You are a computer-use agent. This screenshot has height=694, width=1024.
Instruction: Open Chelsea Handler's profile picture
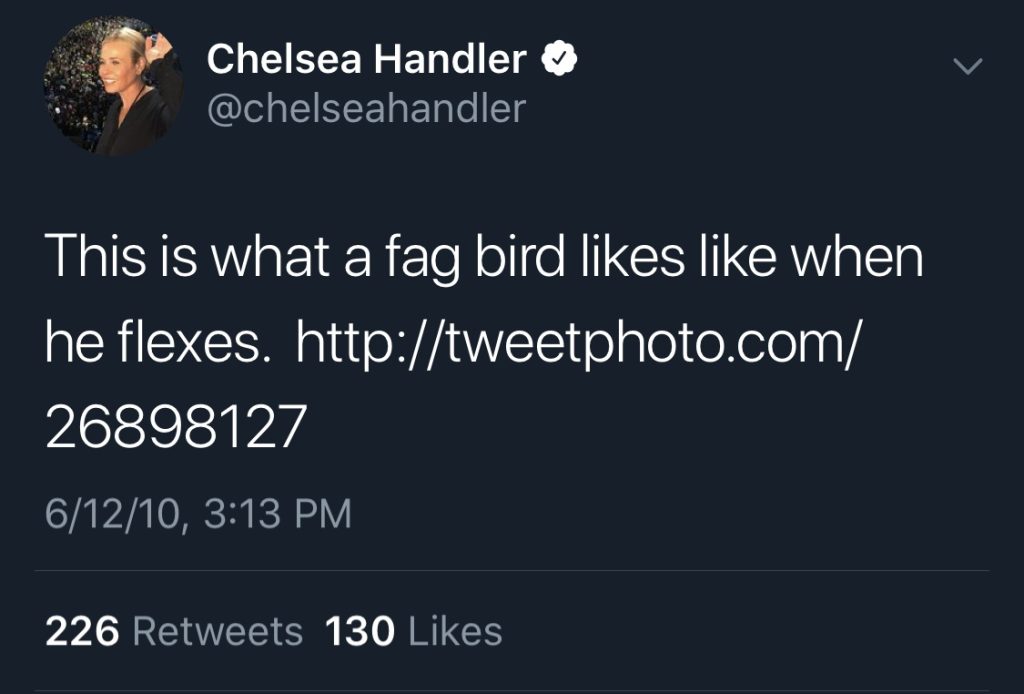[x=114, y=86]
